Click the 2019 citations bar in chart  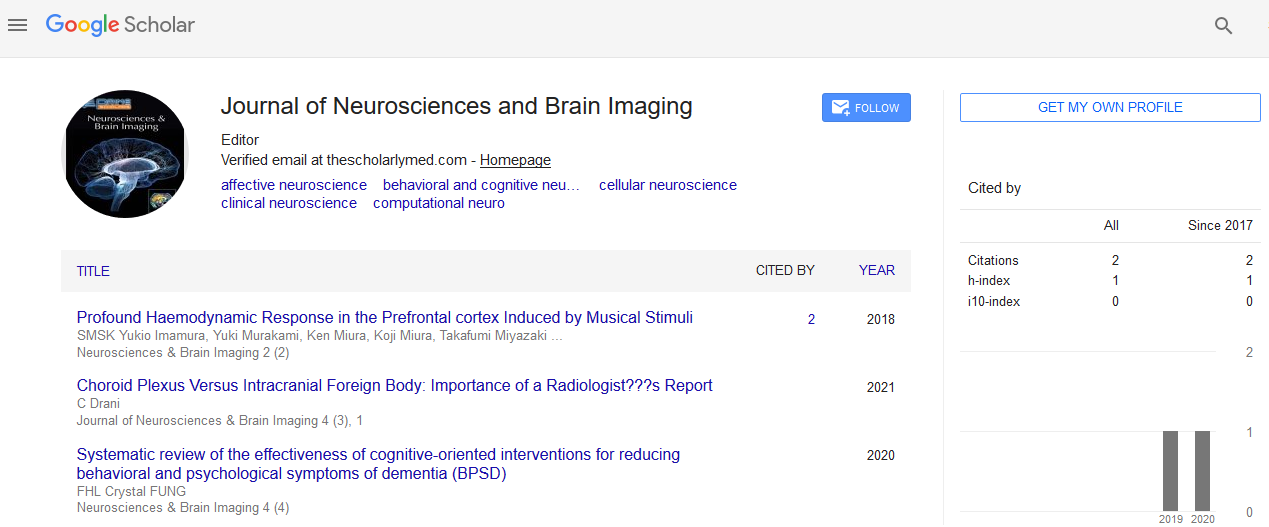click(1170, 471)
